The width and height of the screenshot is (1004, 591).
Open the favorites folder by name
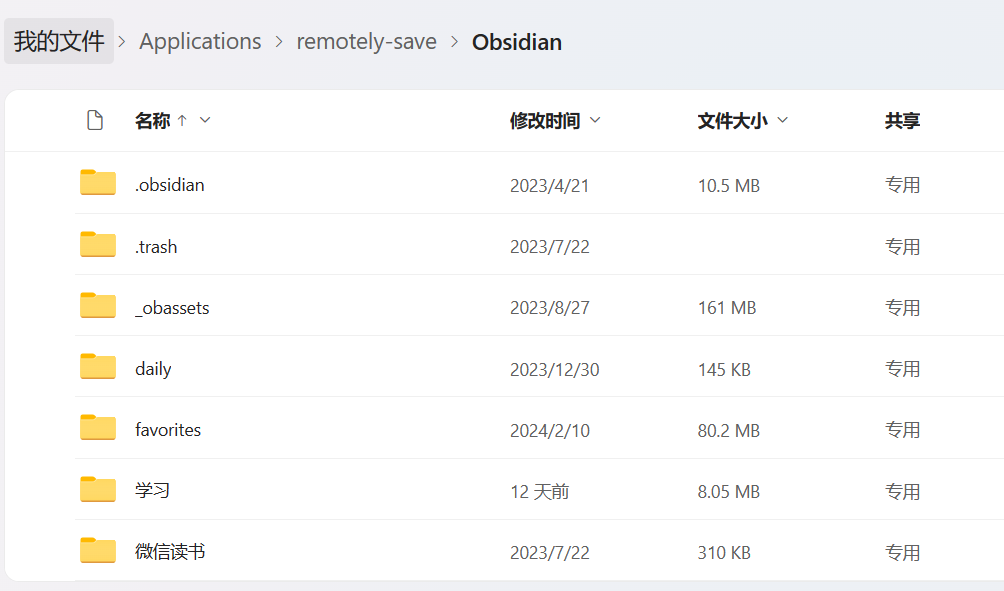click(168, 430)
